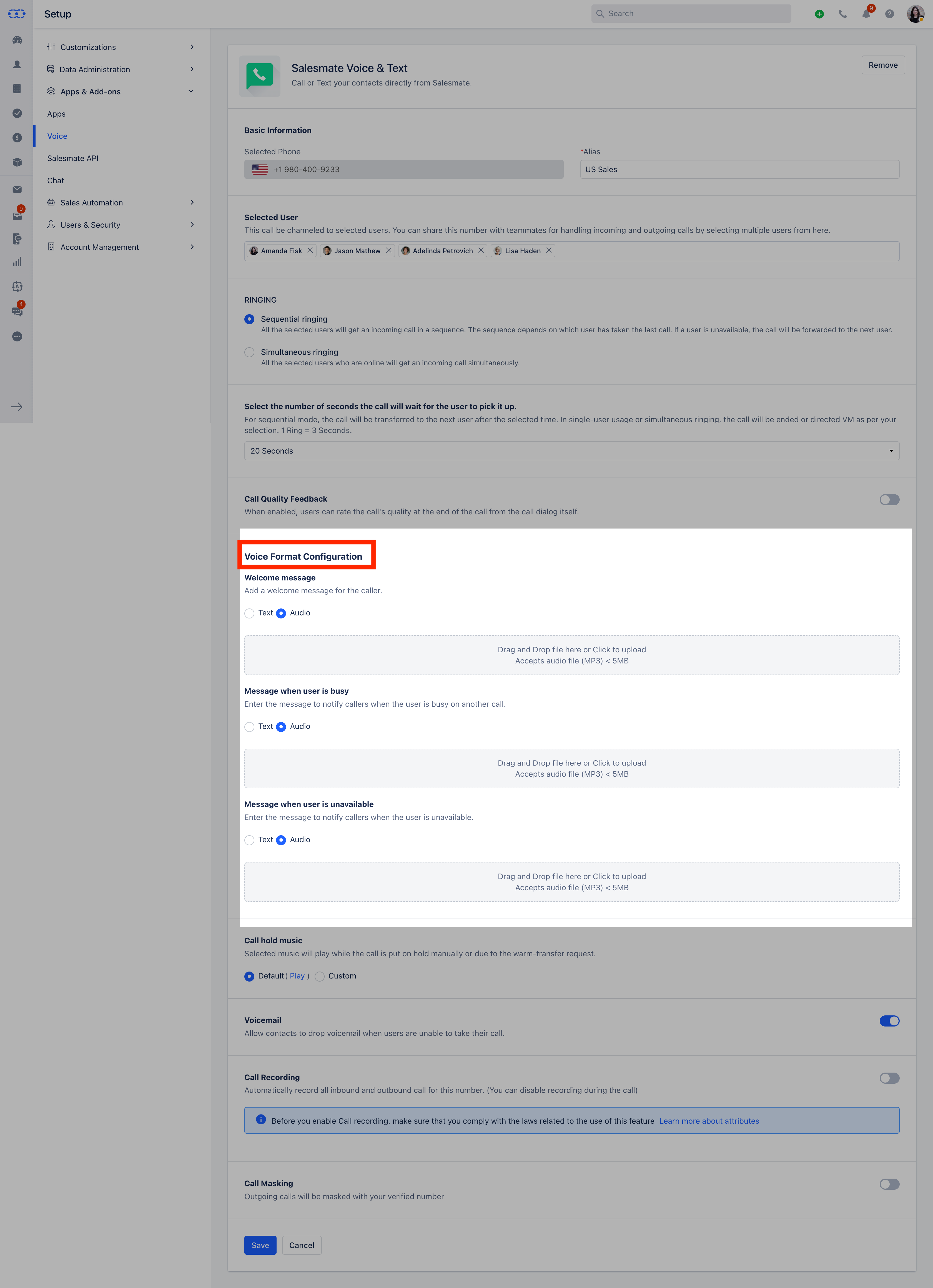This screenshot has height=1288, width=933.
Task: Open Deals dollar icon in sidebar
Action: point(17,137)
